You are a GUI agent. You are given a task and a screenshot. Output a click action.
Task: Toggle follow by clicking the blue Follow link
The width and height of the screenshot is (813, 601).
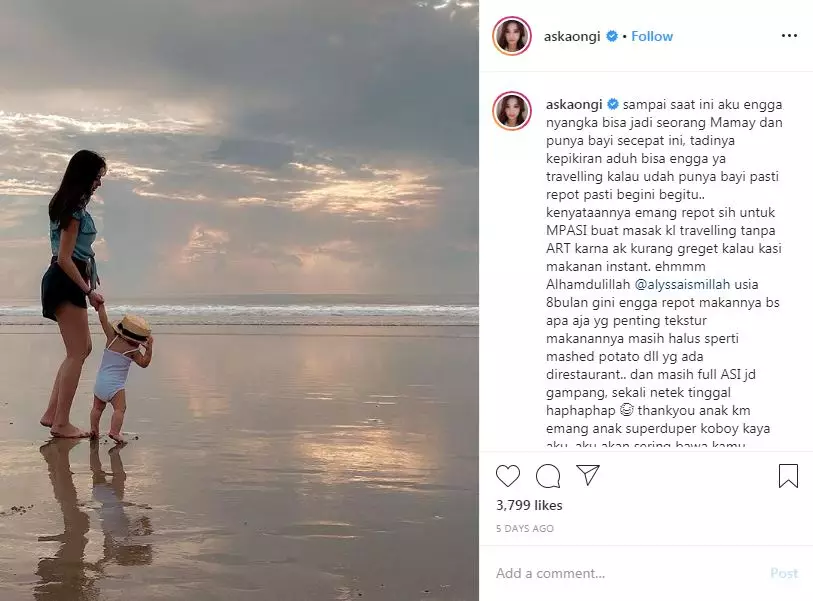click(x=651, y=36)
